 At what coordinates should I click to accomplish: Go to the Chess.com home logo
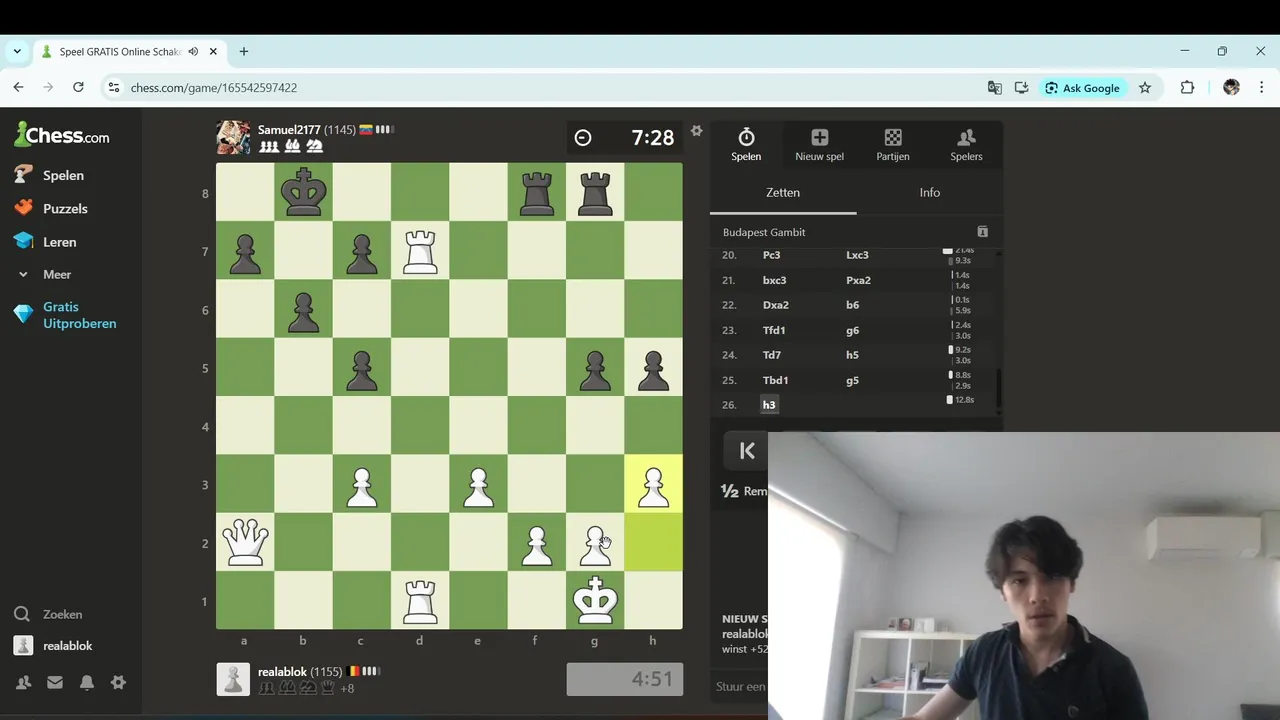(x=62, y=135)
